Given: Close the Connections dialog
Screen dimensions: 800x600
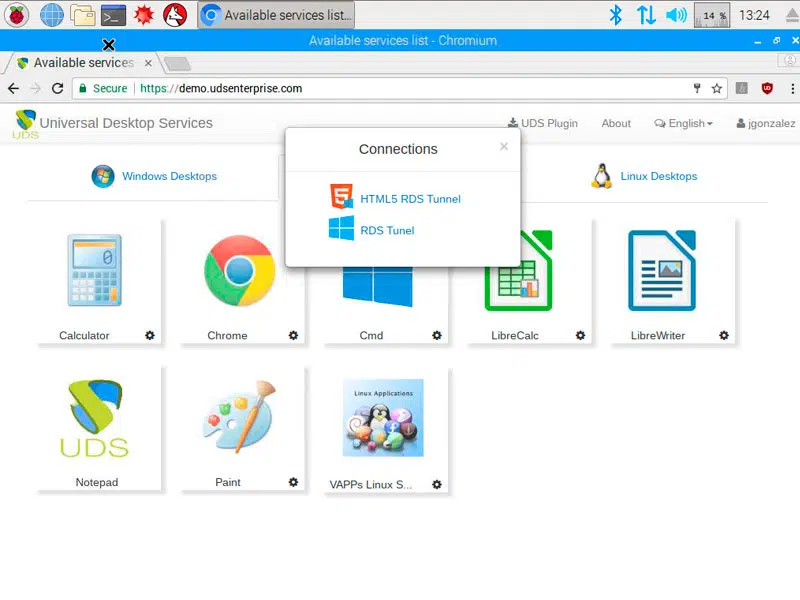Looking at the screenshot, I should coord(504,147).
